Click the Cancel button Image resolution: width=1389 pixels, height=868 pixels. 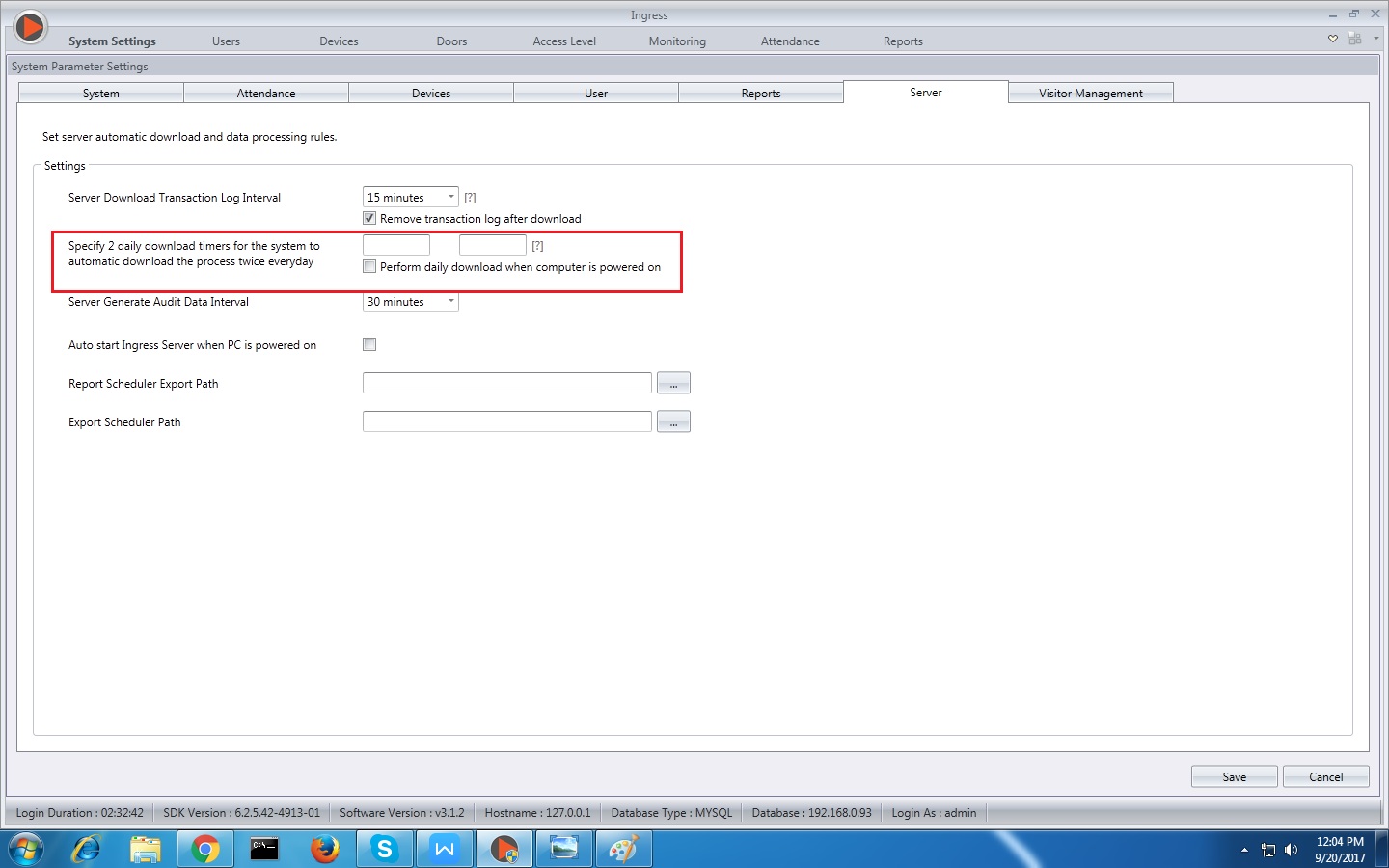(x=1326, y=776)
